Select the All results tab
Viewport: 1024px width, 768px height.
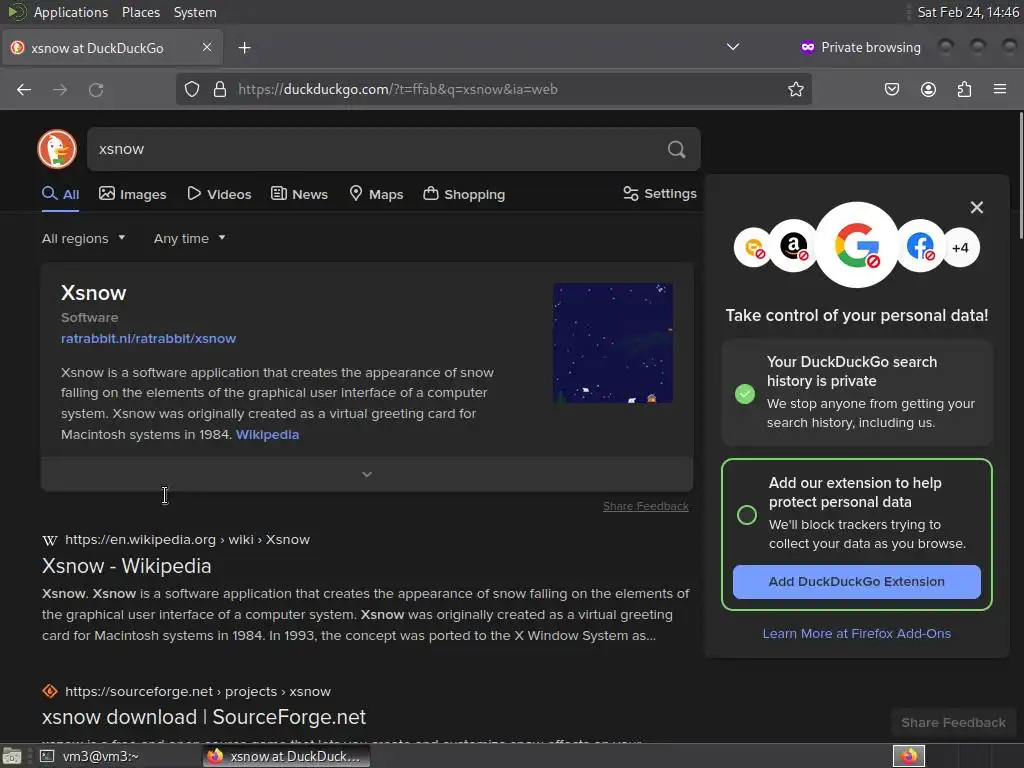point(61,194)
